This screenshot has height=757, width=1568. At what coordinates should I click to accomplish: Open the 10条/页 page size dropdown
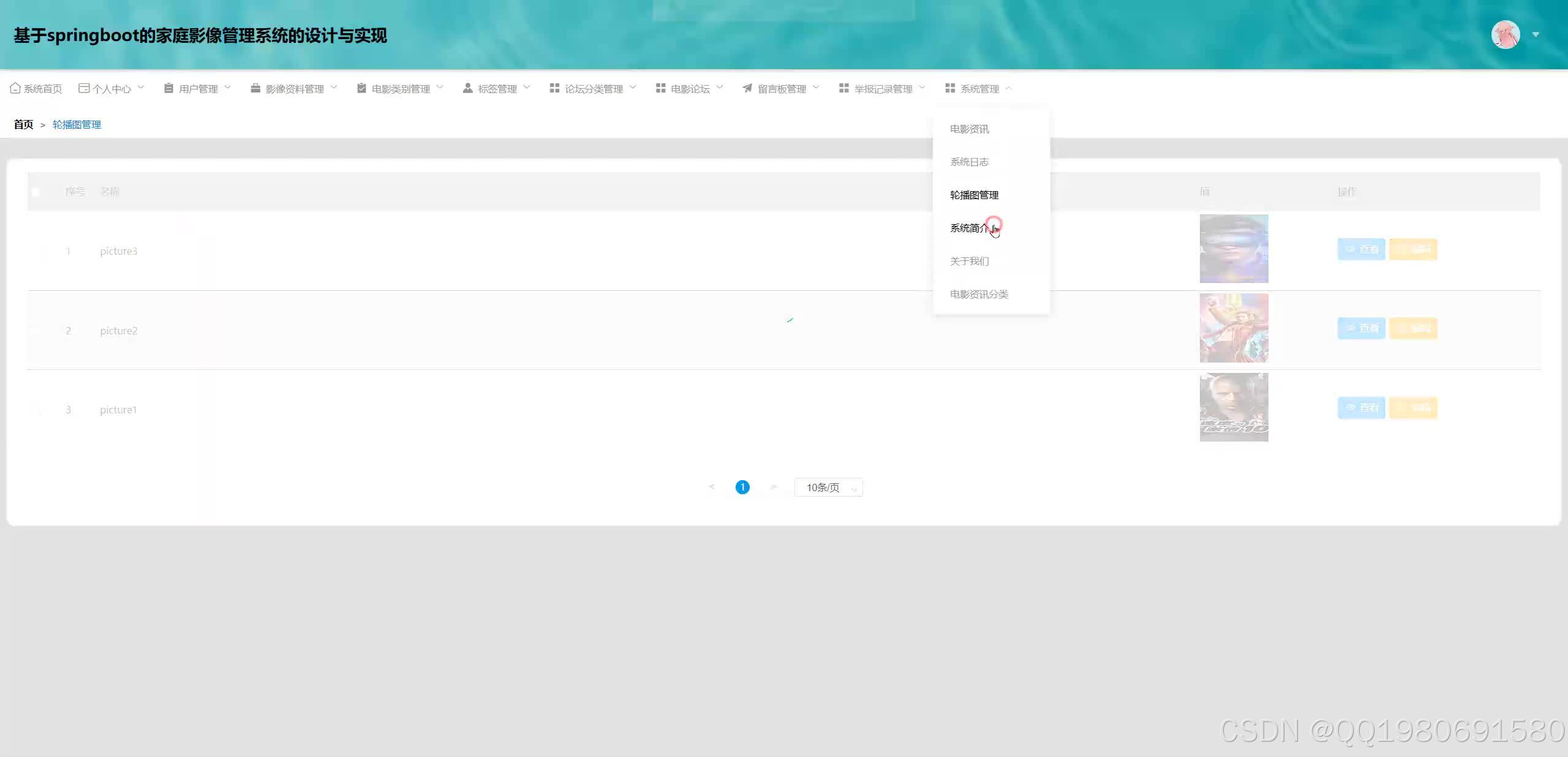(828, 488)
